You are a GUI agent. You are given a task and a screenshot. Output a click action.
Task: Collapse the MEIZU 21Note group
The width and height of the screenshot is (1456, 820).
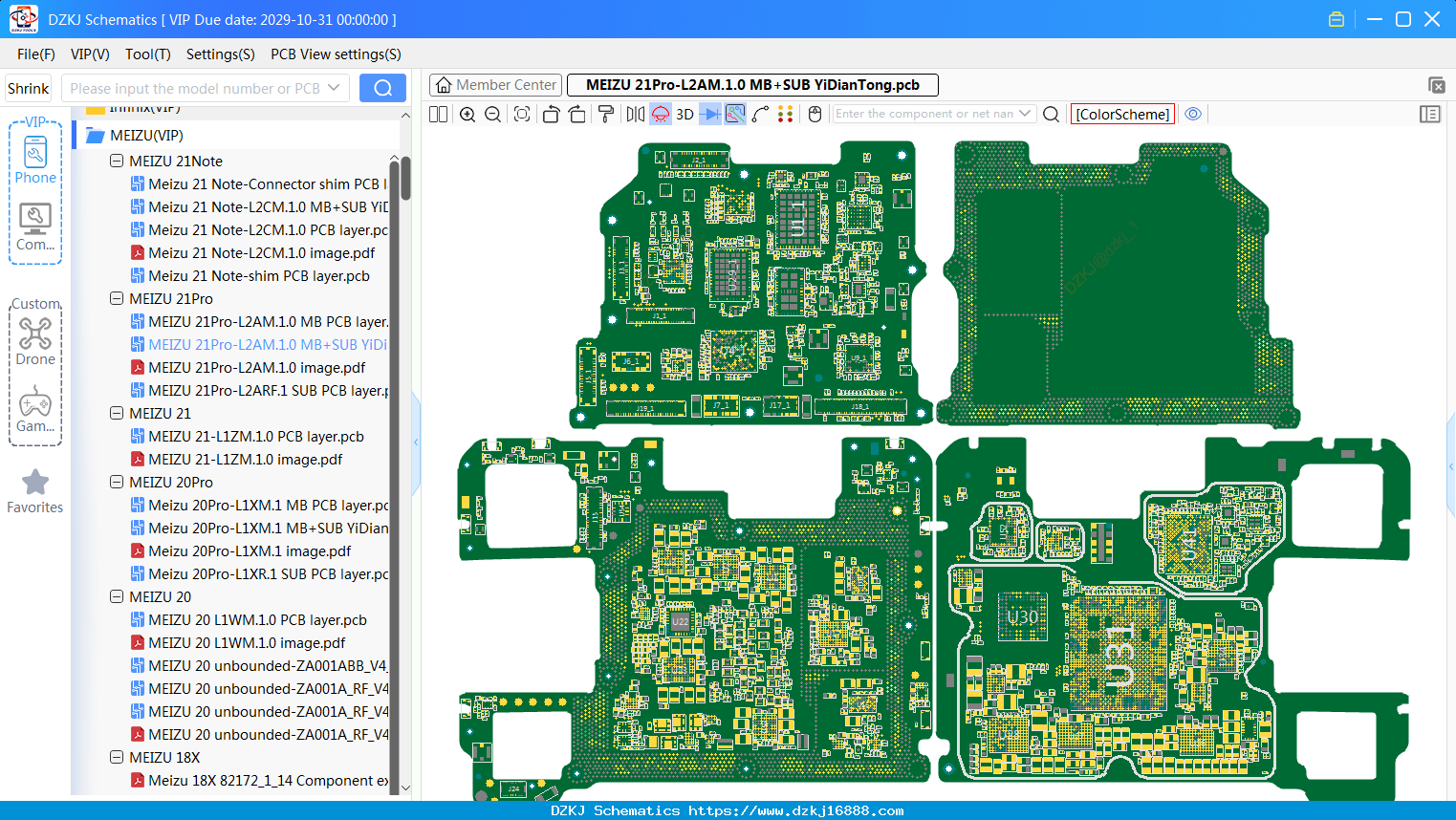point(117,162)
